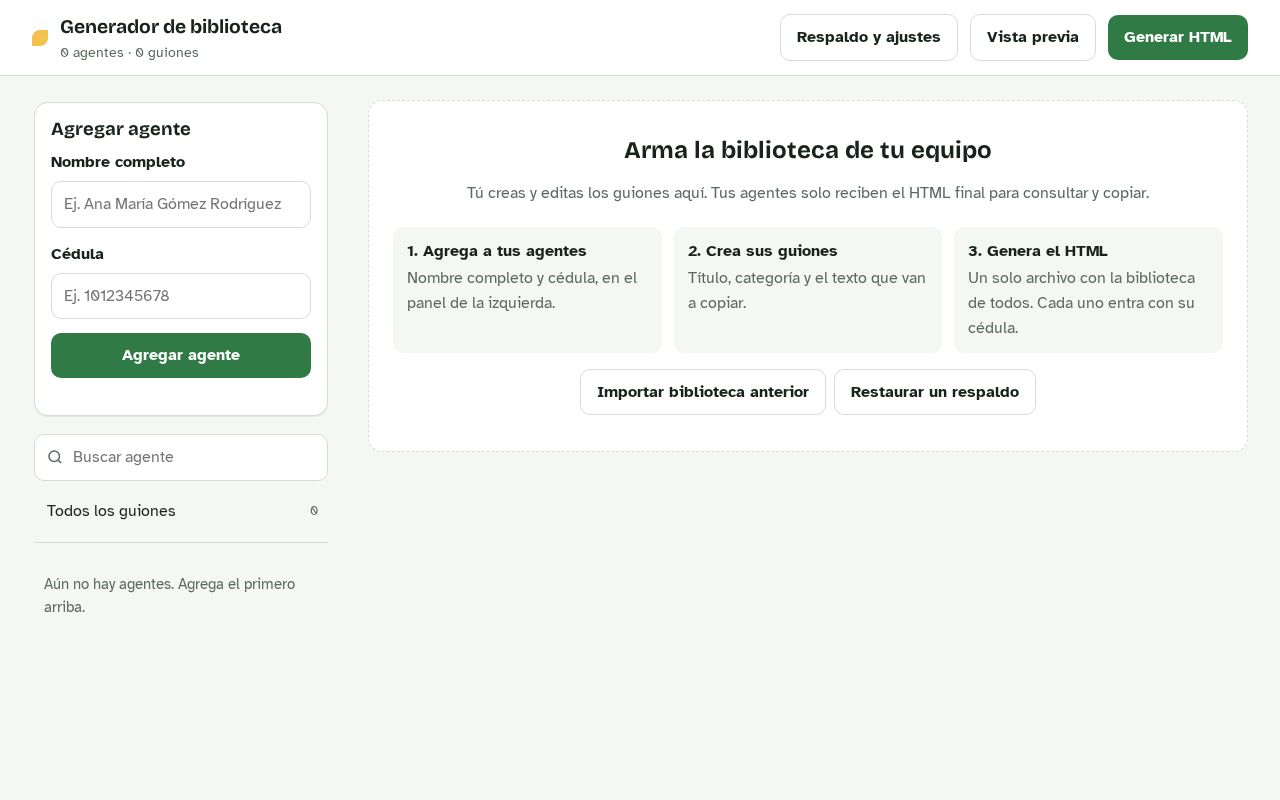Open the Vista previa
The image size is (1280, 800).
1033,37
